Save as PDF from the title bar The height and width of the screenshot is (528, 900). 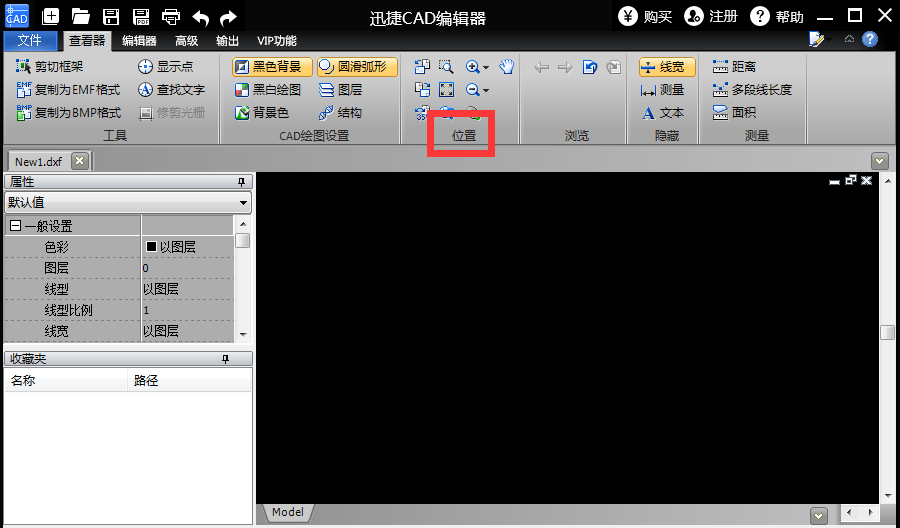pyautogui.click(x=141, y=16)
